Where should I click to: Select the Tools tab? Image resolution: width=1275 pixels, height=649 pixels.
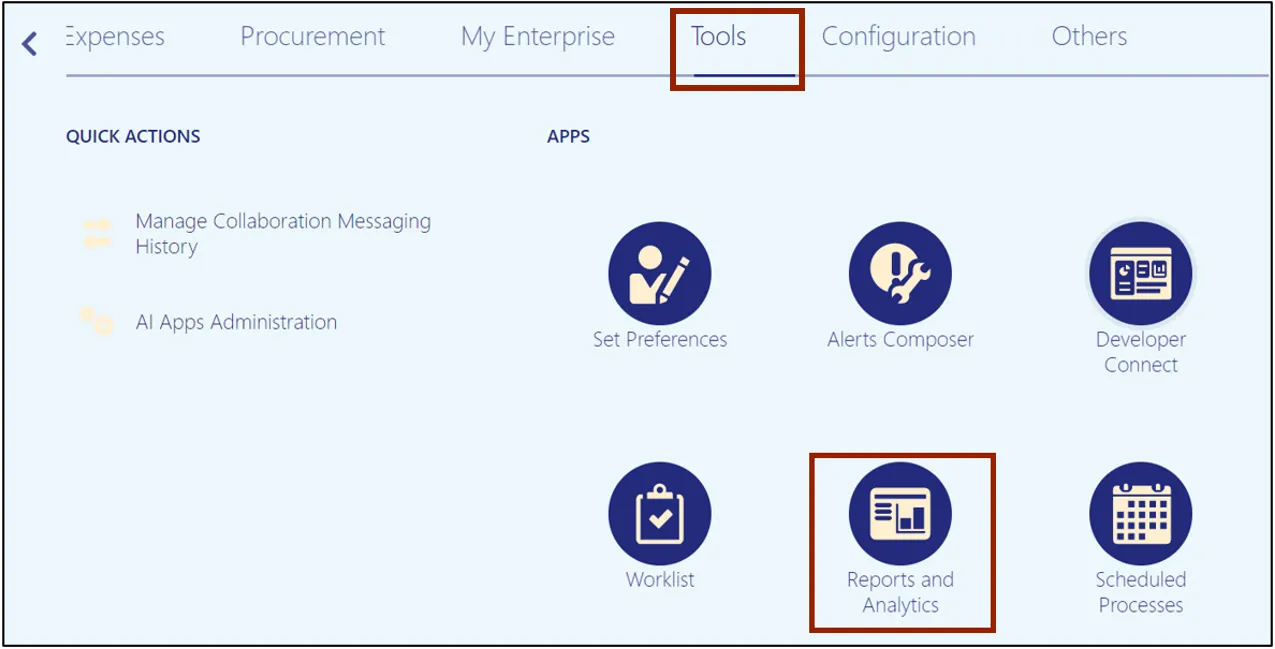(x=719, y=37)
